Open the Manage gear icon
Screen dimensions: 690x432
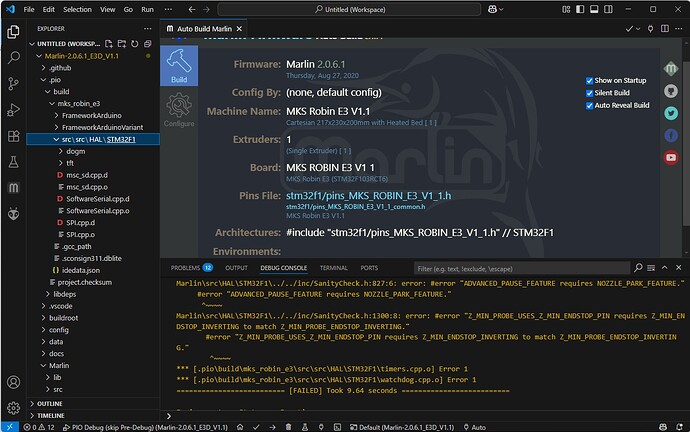tap(13, 408)
